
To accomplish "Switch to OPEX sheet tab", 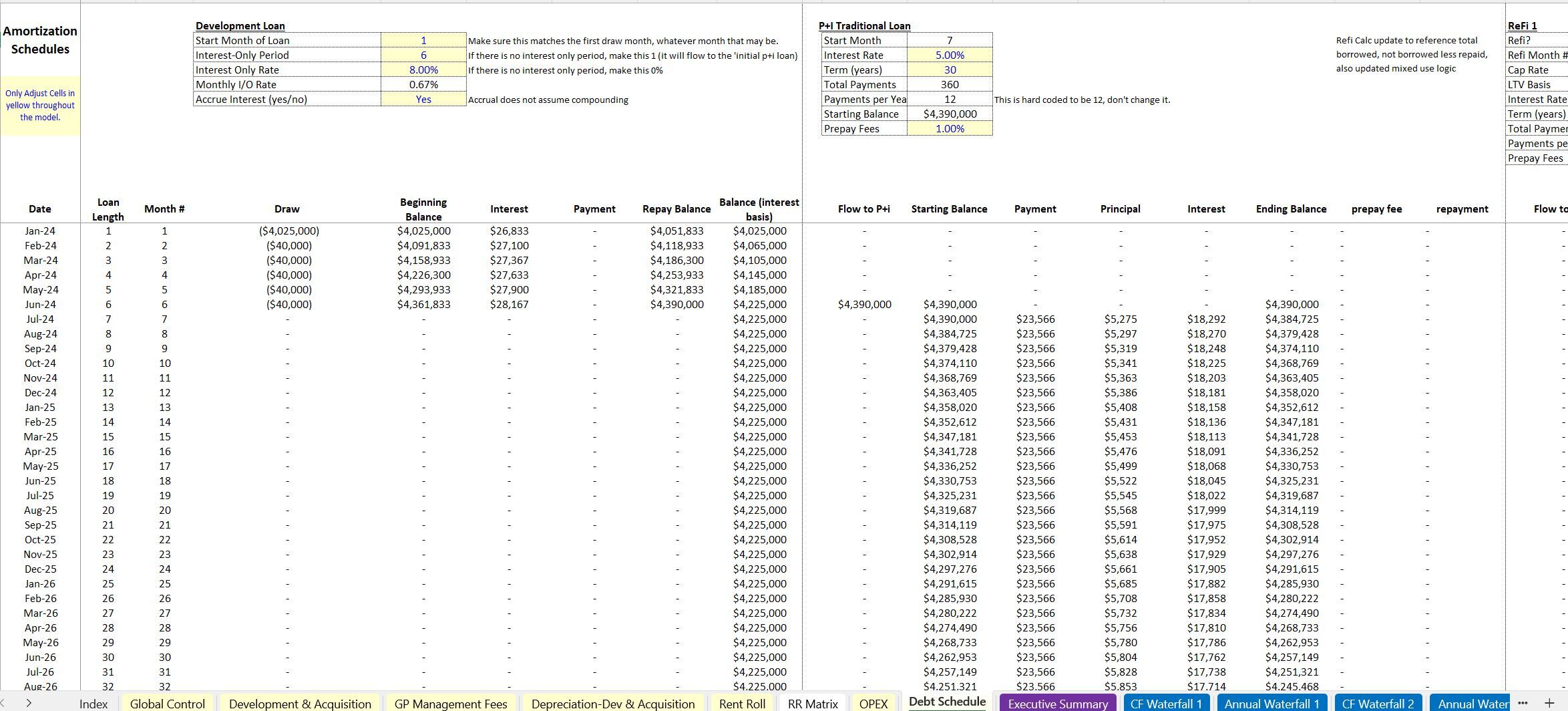I will coord(873,704).
